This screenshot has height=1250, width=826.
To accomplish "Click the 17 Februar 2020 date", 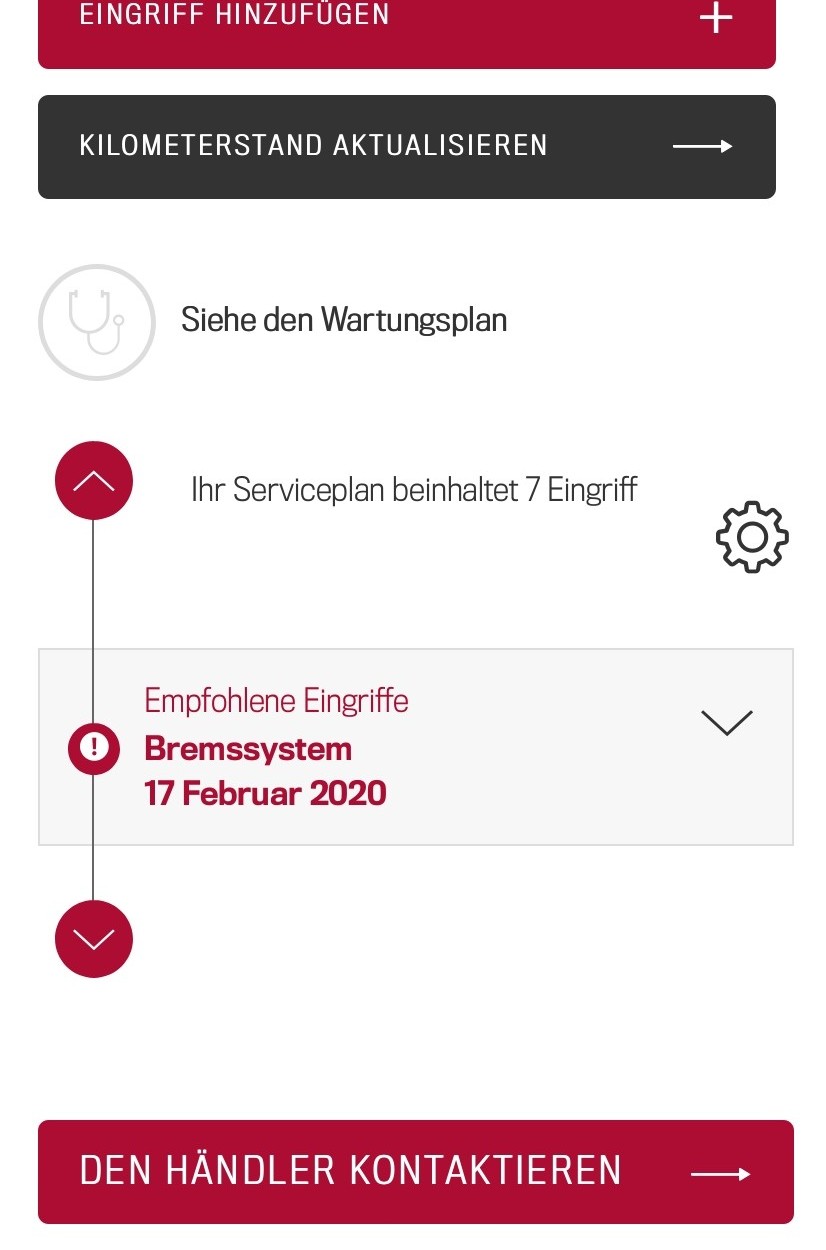I will coord(265,793).
